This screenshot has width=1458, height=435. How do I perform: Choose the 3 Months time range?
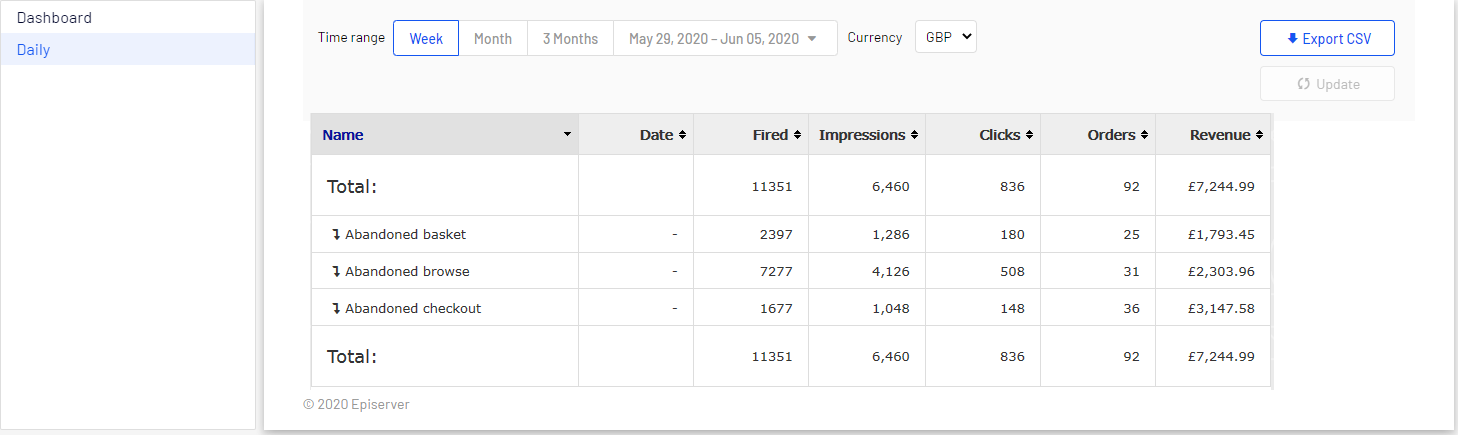click(570, 38)
